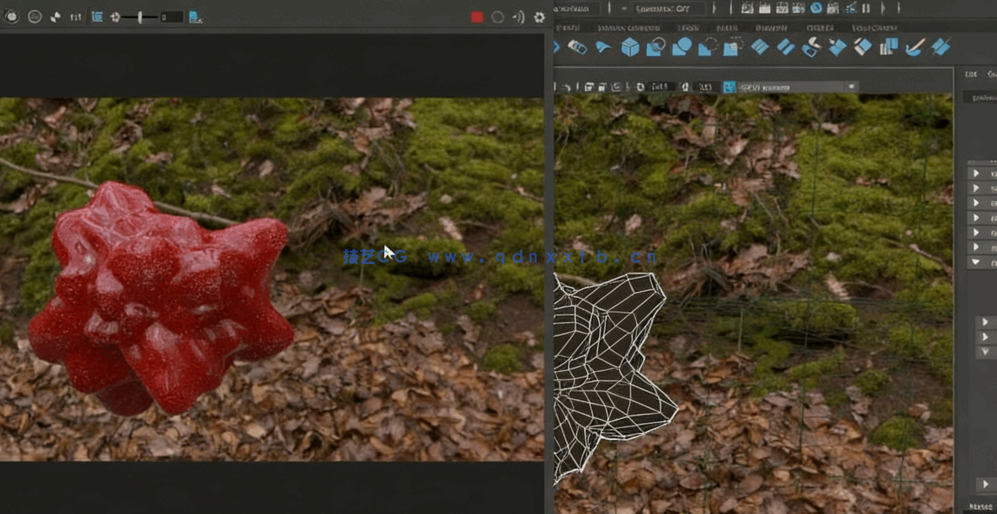This screenshot has width=997, height=514.
Task: Click the blue circular icon in status line
Action: (816, 8)
